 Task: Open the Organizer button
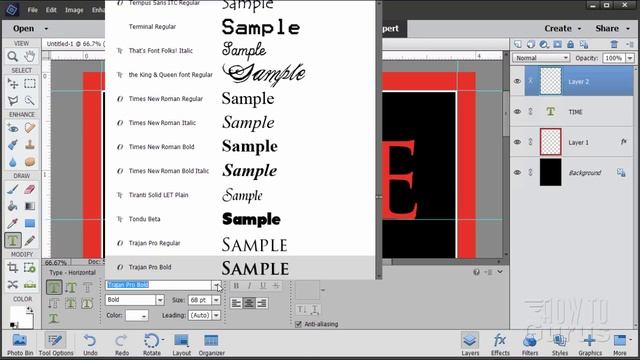pos(211,344)
